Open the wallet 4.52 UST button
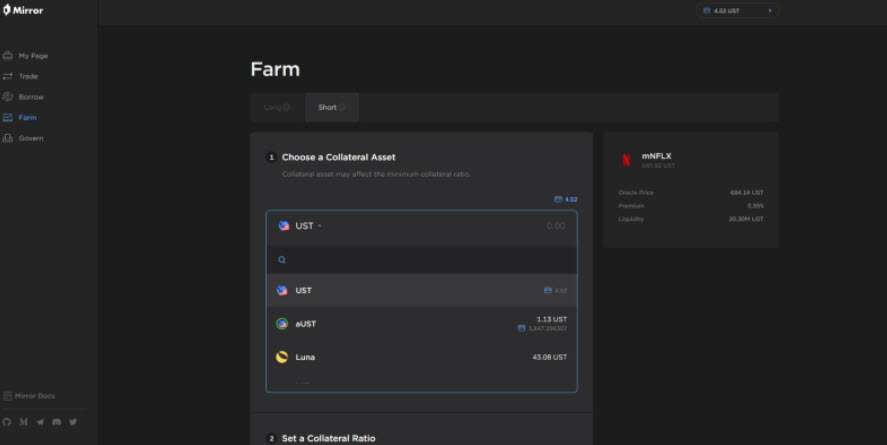The image size is (887, 445). tap(738, 11)
